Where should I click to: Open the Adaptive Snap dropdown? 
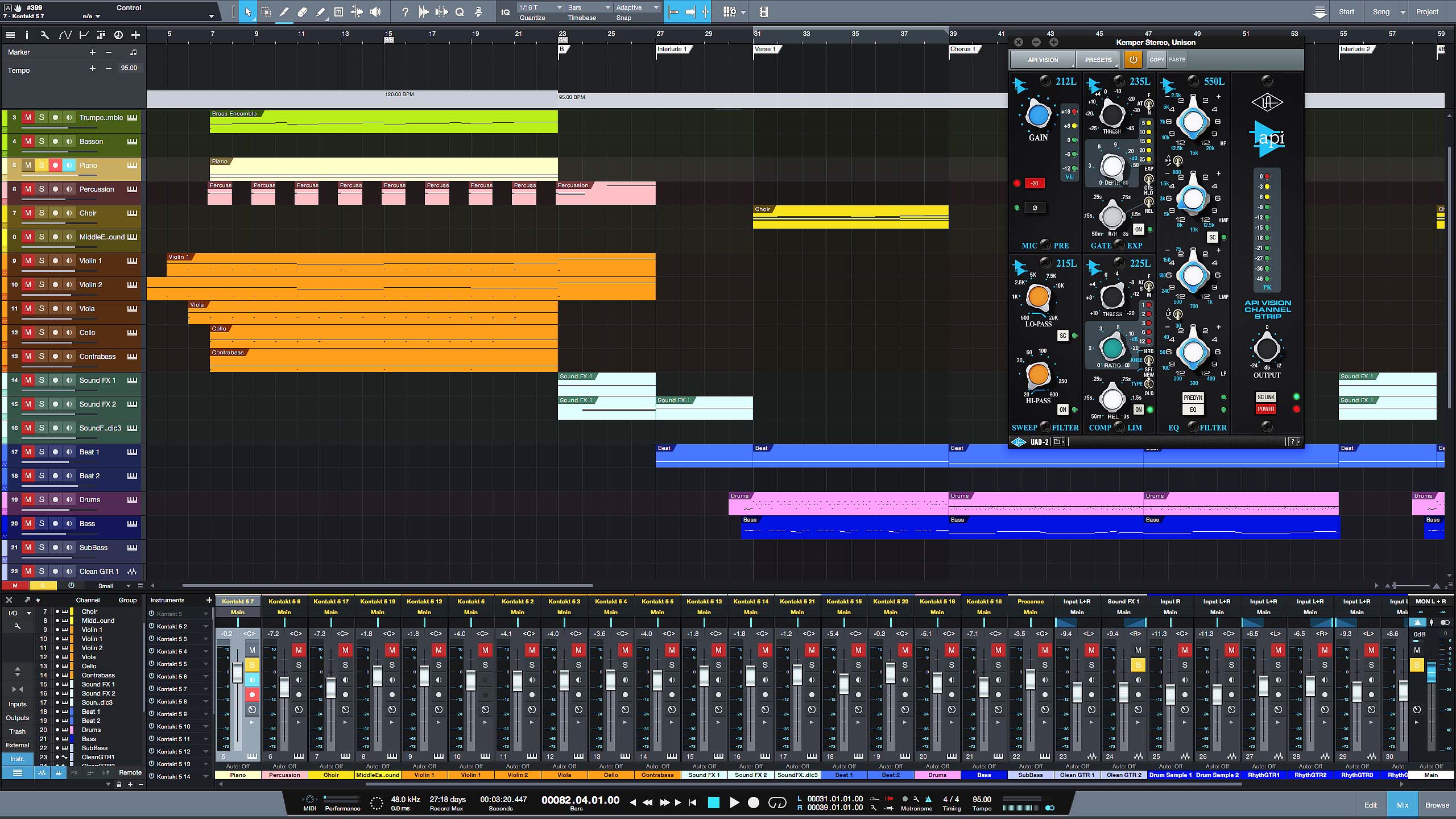637,7
